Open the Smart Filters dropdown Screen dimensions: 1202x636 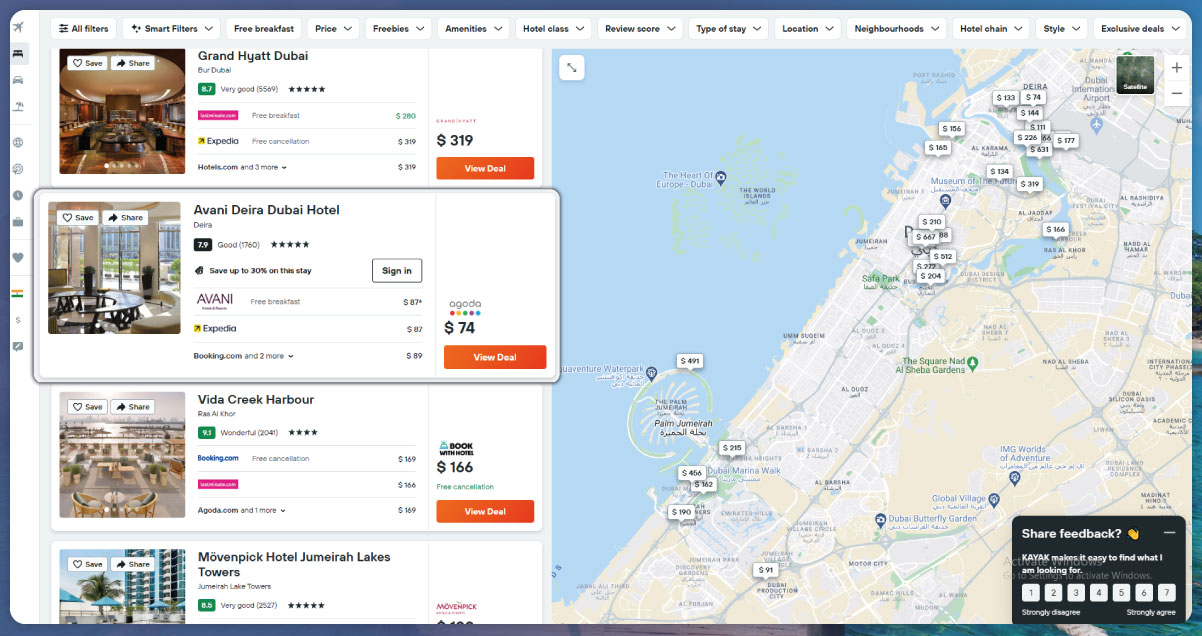(x=171, y=29)
